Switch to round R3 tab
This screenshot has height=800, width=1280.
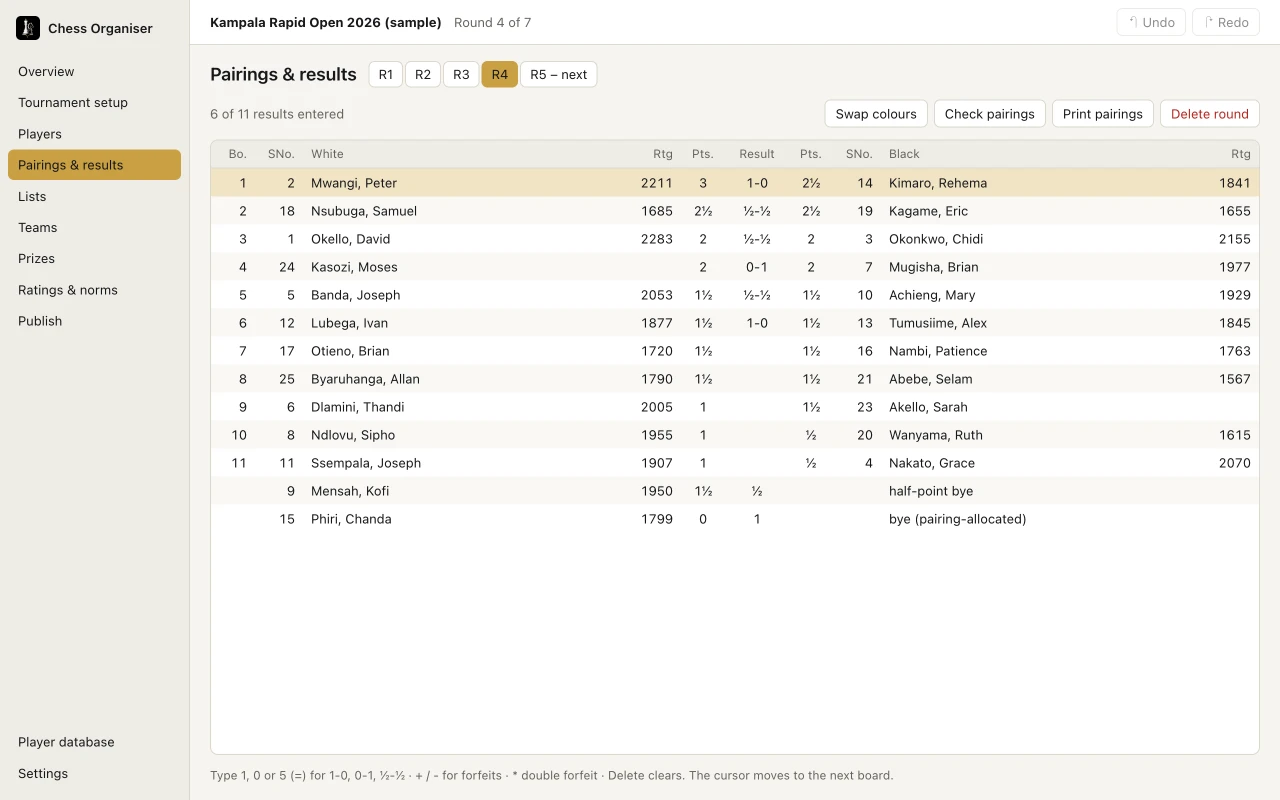(461, 75)
